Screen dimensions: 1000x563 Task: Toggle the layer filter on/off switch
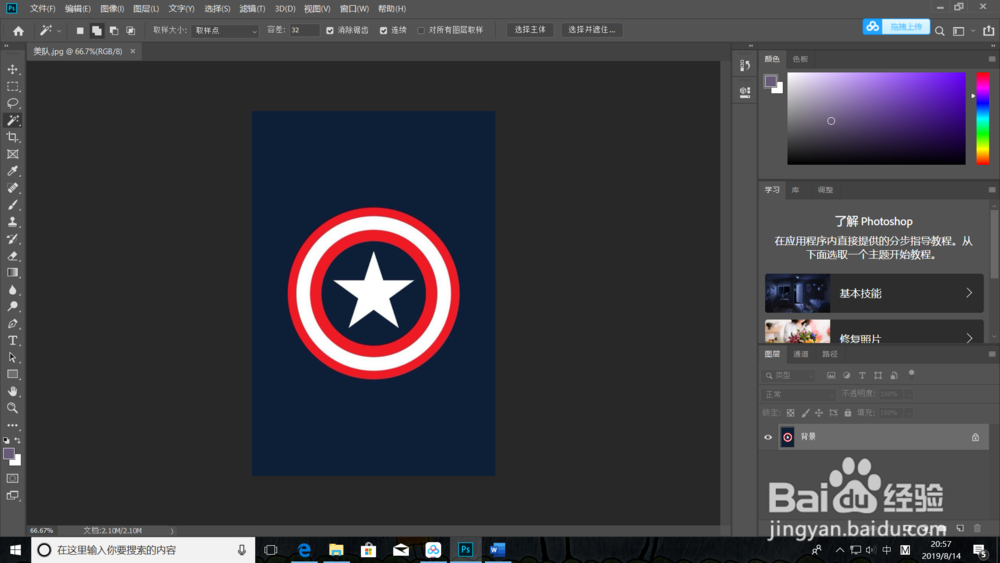911,374
